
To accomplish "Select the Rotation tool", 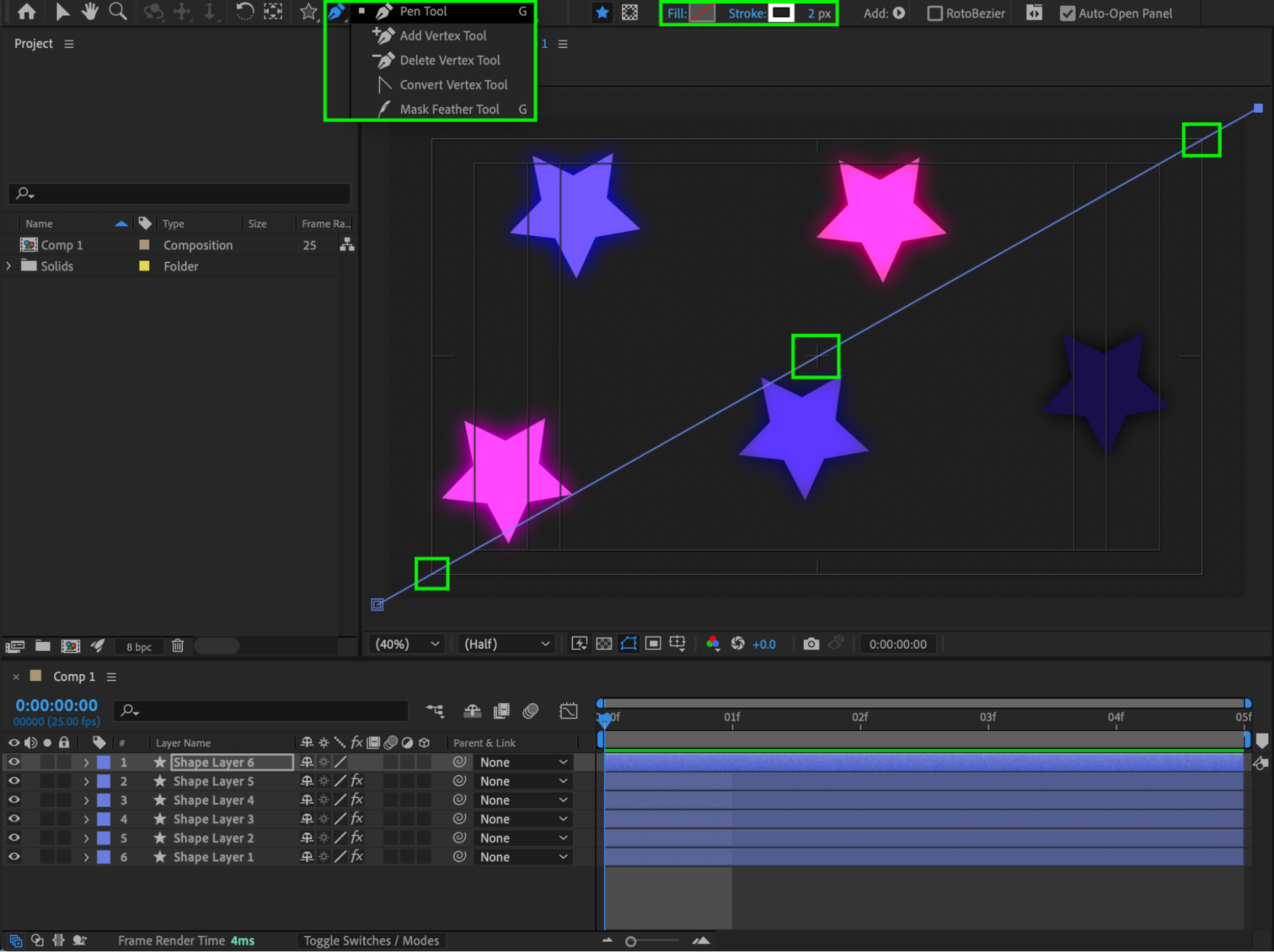I will pyautogui.click(x=245, y=11).
